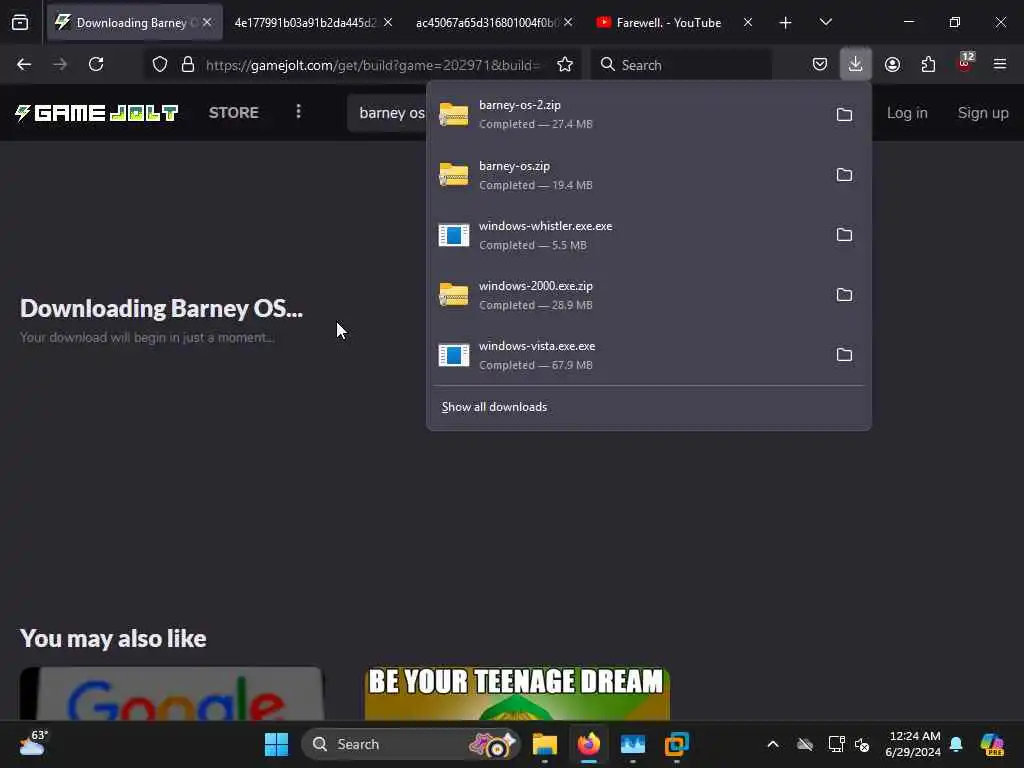The image size is (1024, 768).
Task: Open the weather widget showing 63°
Action: tap(33, 743)
